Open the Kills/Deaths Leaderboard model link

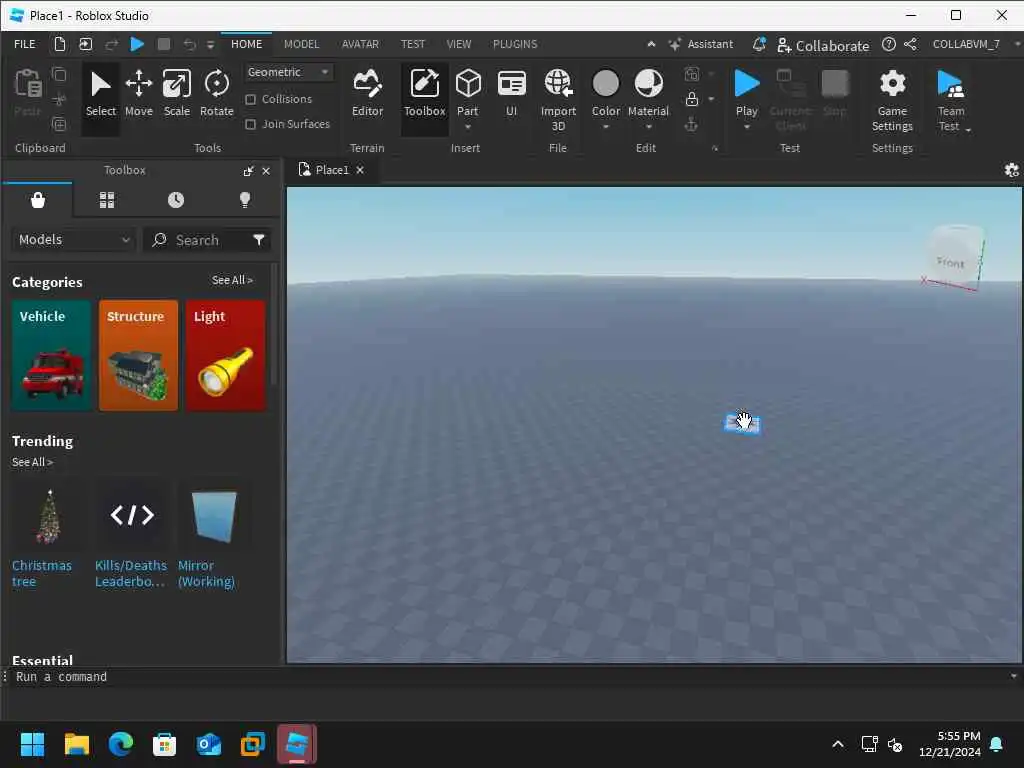tap(131, 573)
